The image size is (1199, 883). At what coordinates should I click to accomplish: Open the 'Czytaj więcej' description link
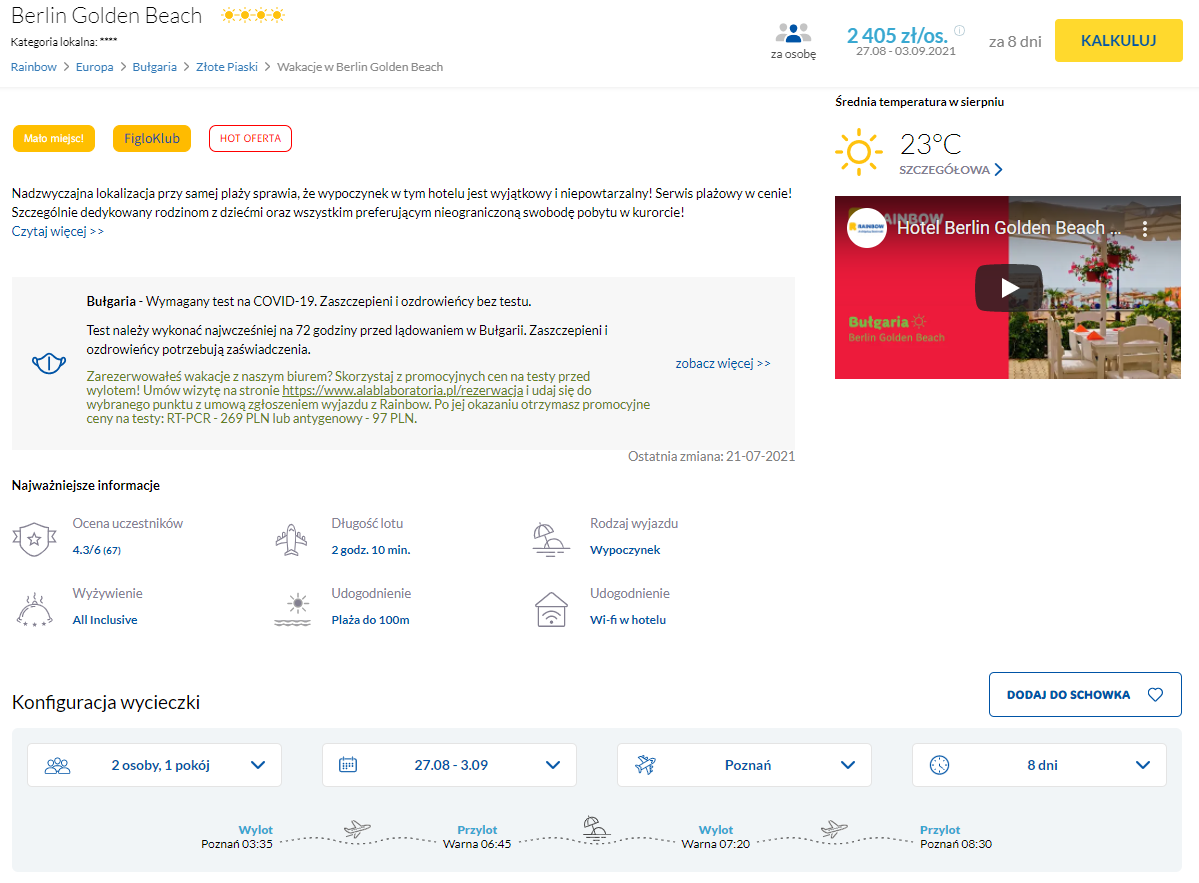pos(58,231)
